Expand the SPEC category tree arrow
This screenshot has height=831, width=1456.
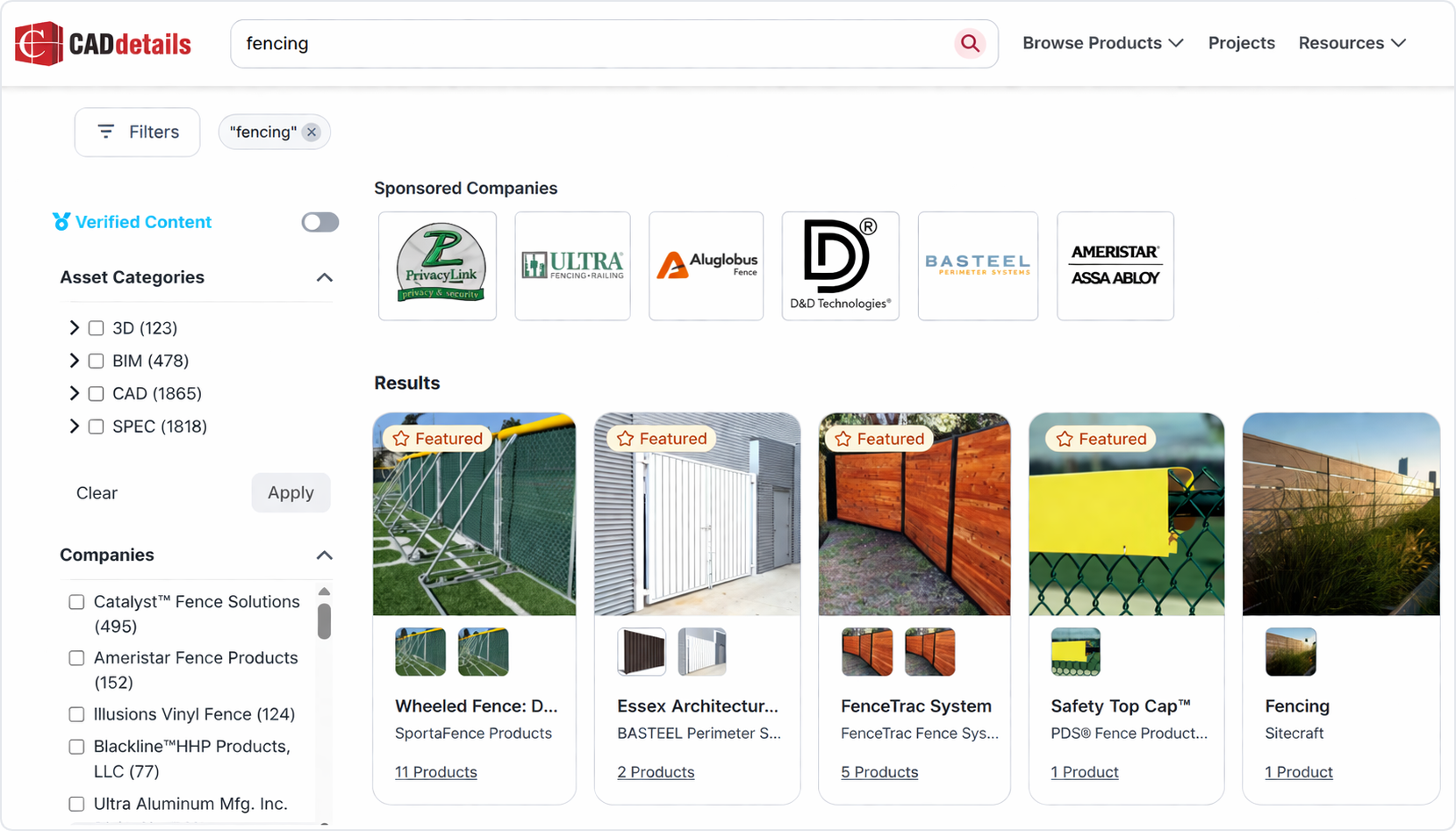click(x=74, y=426)
